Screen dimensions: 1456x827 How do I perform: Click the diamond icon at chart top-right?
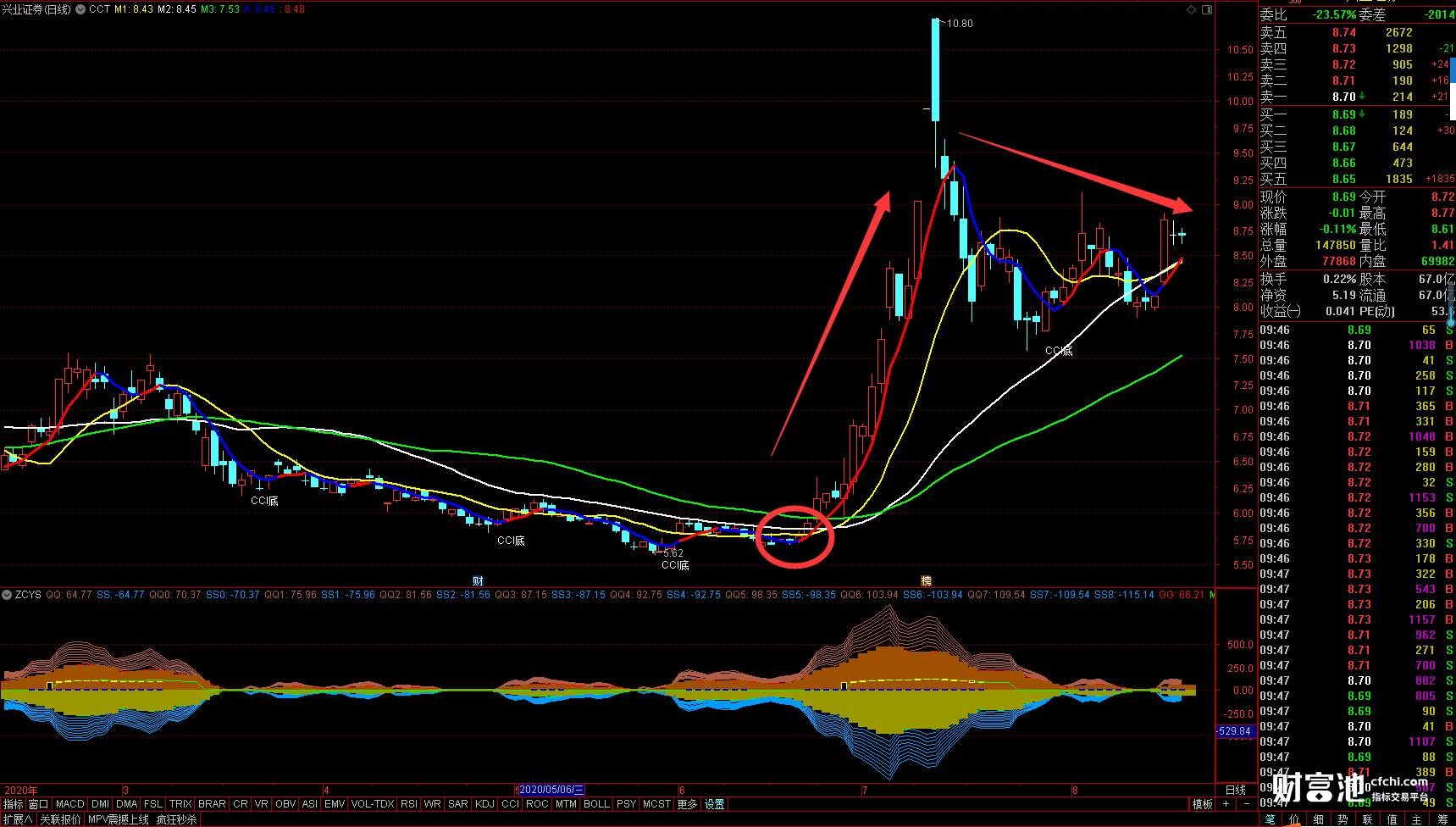click(x=1192, y=9)
